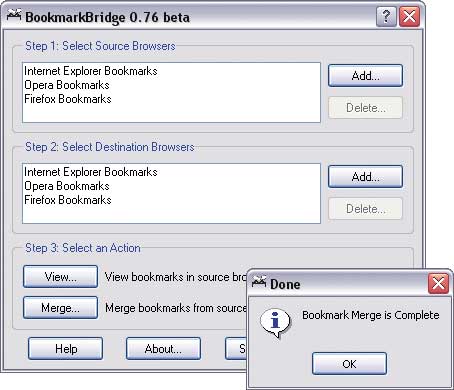Open View bookmarks action
Image resolution: width=454 pixels, height=390 pixels.
point(60,276)
